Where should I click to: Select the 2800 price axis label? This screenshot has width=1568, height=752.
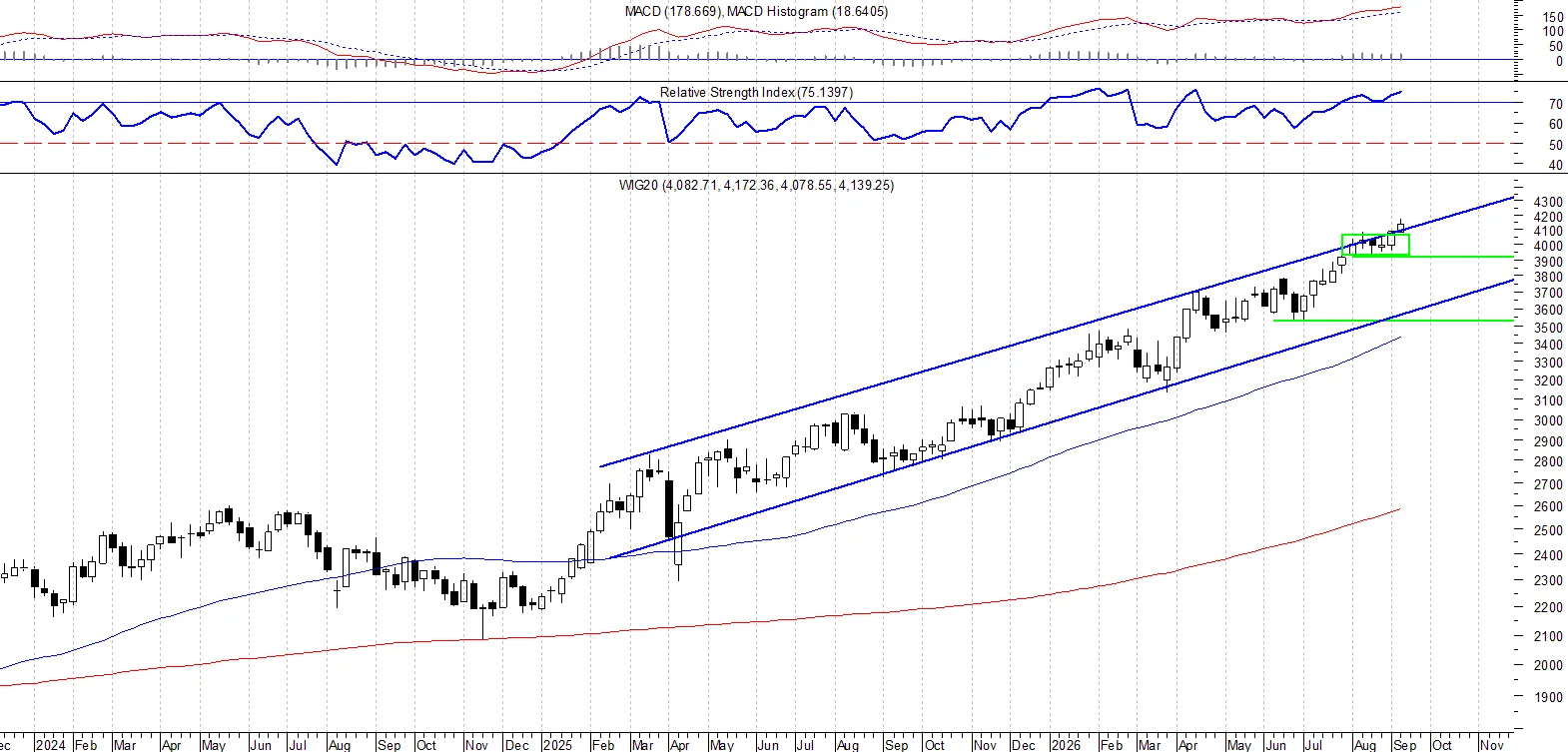click(1549, 462)
